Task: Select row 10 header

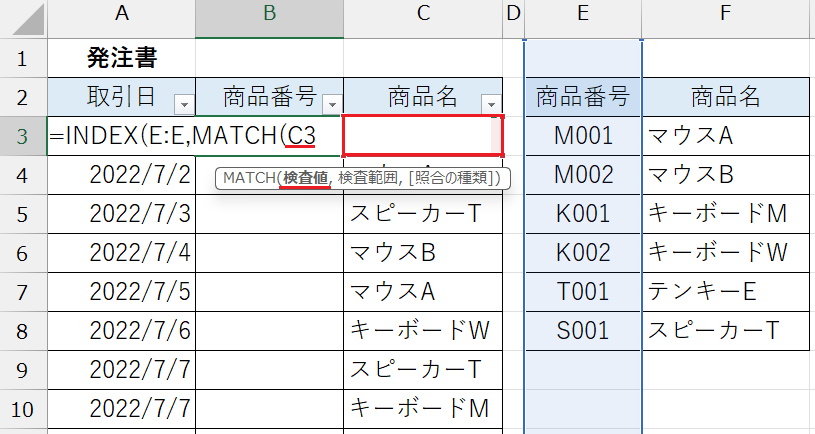Action: pos(23,409)
